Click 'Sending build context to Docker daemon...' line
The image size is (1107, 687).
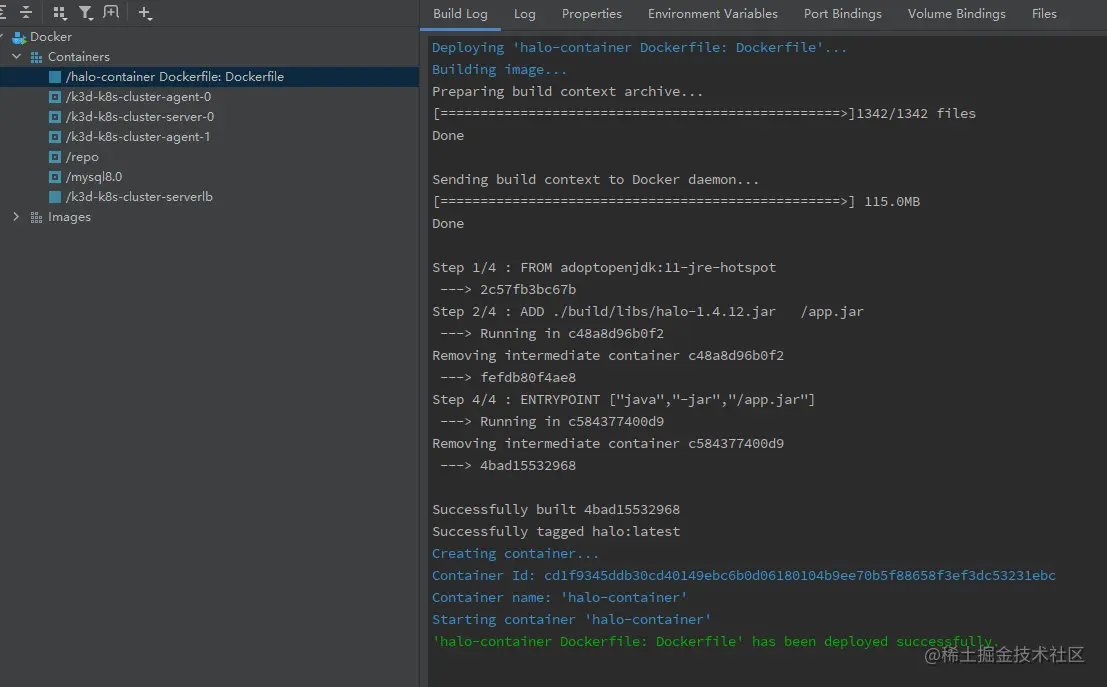coord(595,179)
